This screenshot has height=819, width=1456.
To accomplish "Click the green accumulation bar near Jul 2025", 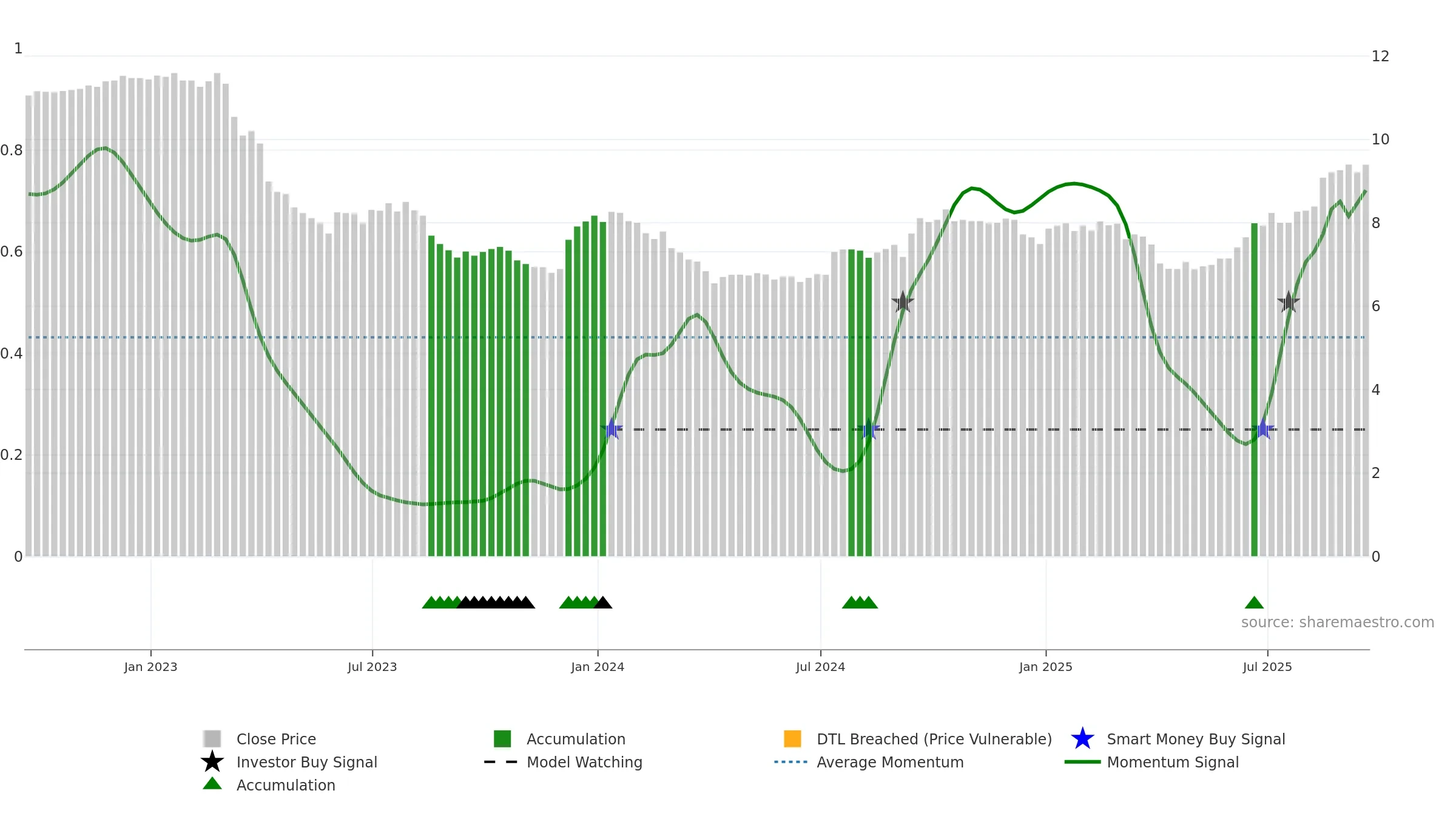I will pos(1255,389).
